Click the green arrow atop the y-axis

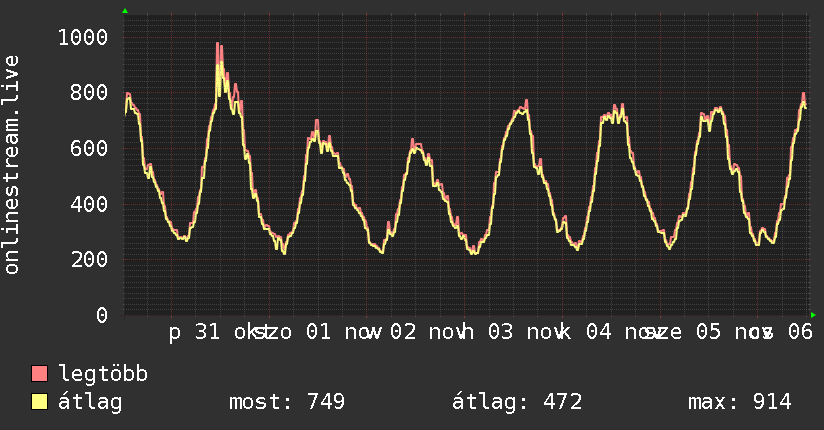tap(125, 11)
